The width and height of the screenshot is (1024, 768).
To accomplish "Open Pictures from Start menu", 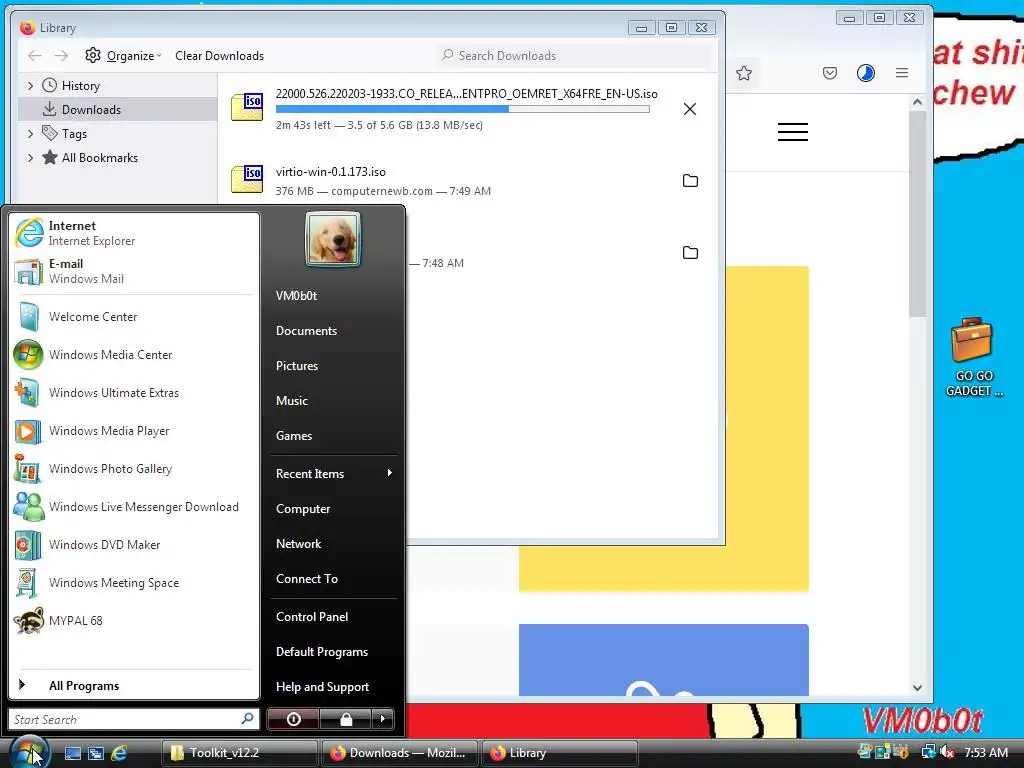I will [333, 366].
